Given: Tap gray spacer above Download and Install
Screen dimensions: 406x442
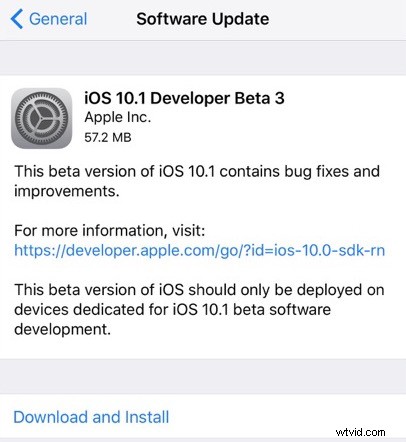Looking at the screenshot, I should 203,377.
